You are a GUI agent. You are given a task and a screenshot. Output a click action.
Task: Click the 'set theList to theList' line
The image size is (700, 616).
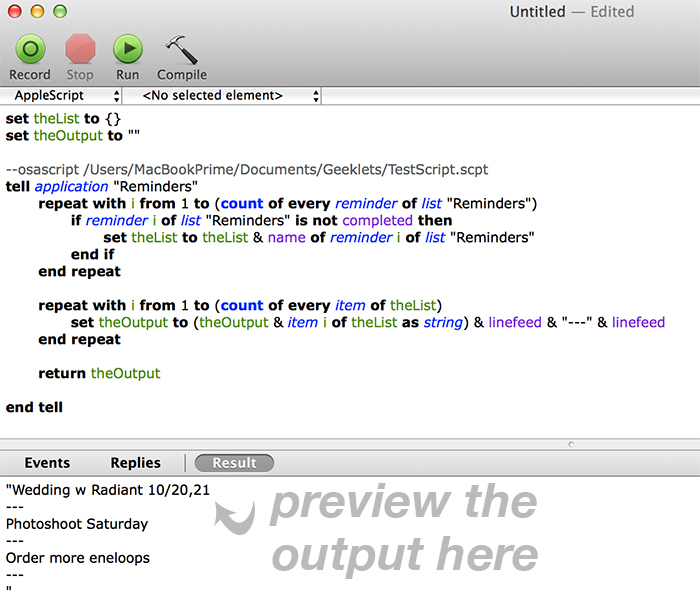319,237
